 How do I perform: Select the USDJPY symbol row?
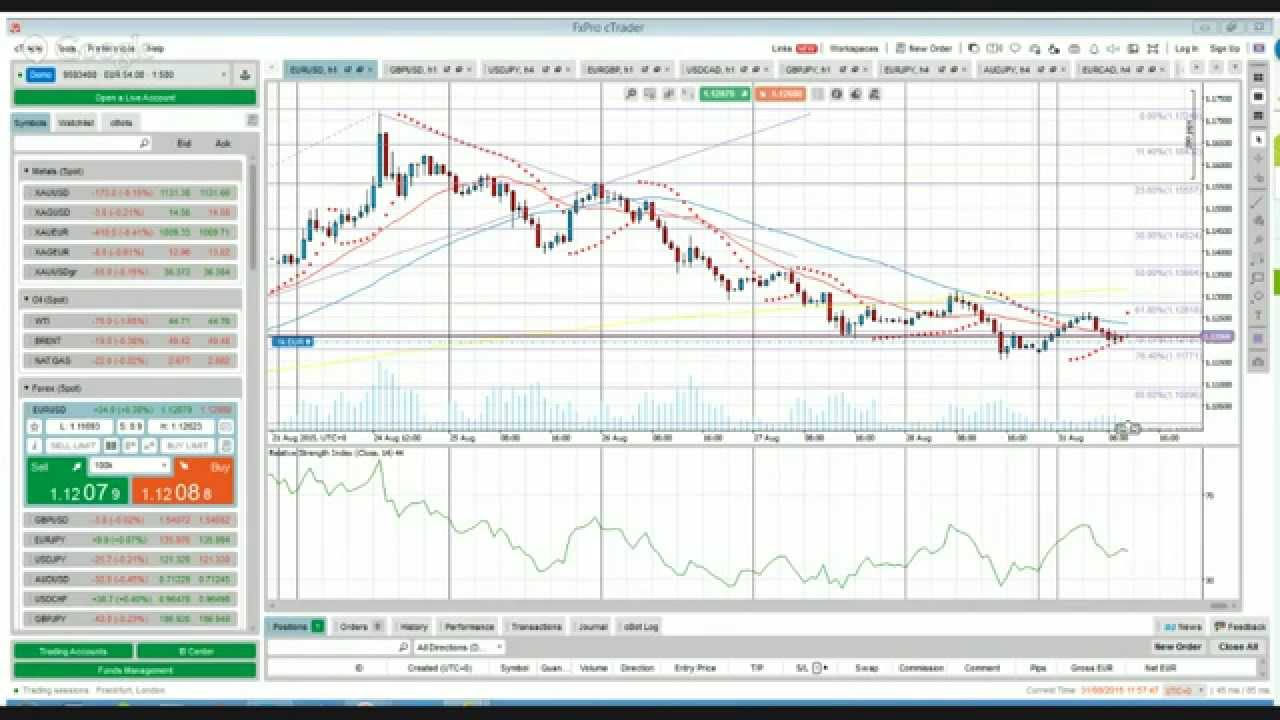pyautogui.click(x=129, y=559)
